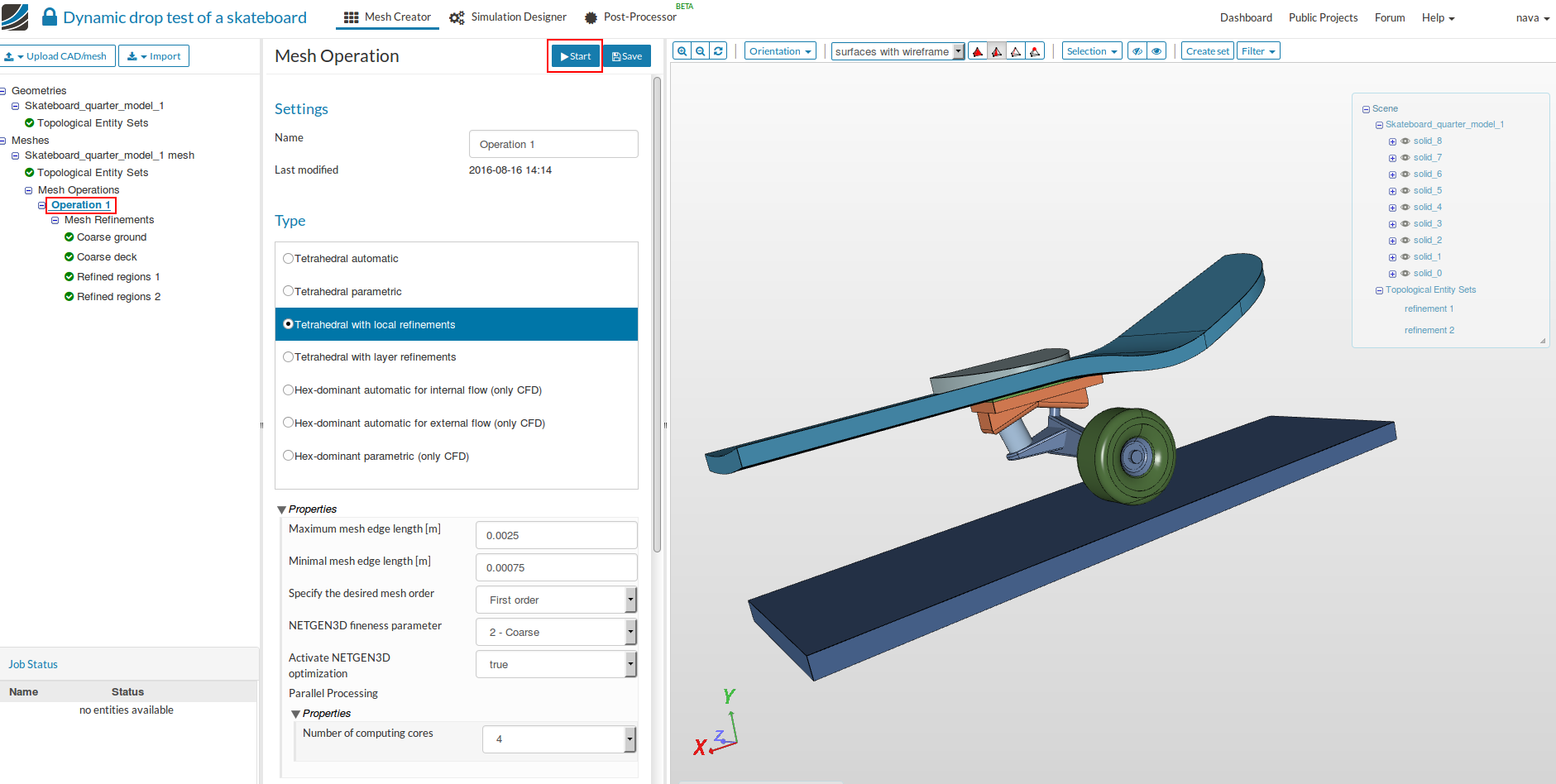The width and height of the screenshot is (1556, 784).
Task: Select volumes picking mode (solid red pyramid)
Action: [x=978, y=51]
